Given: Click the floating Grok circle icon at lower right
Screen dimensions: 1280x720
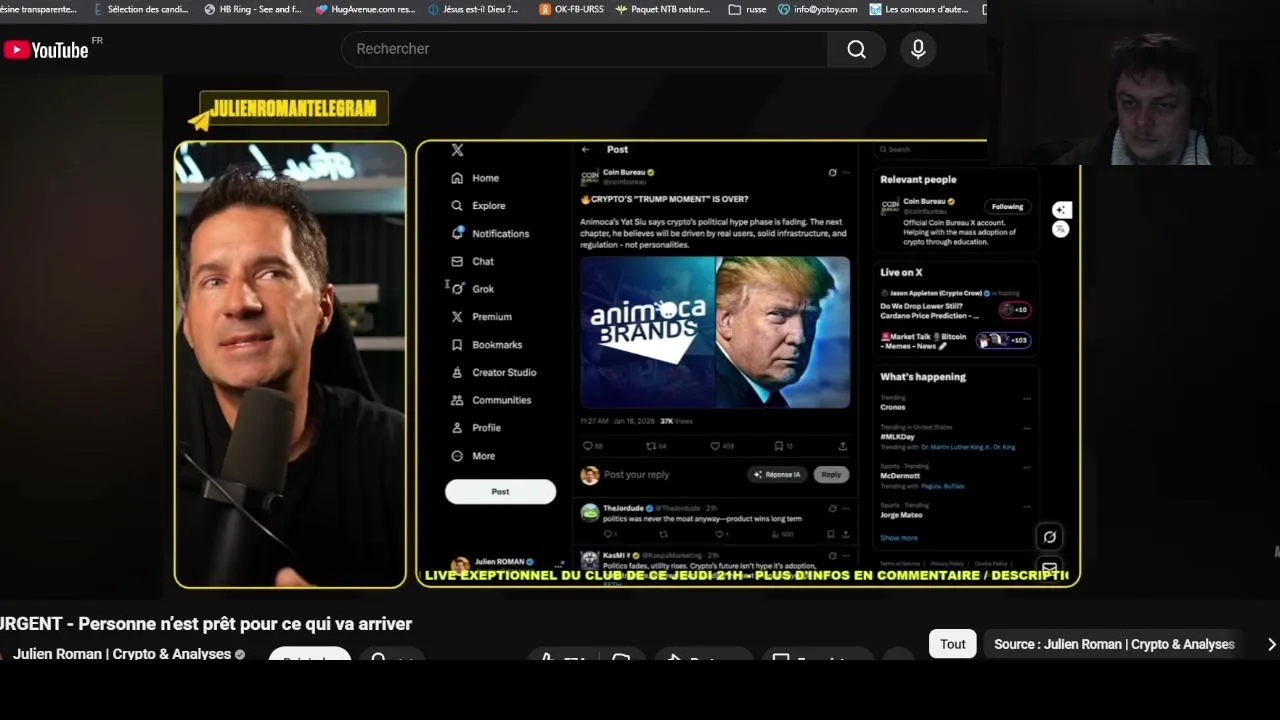Looking at the screenshot, I should coord(1049,537).
